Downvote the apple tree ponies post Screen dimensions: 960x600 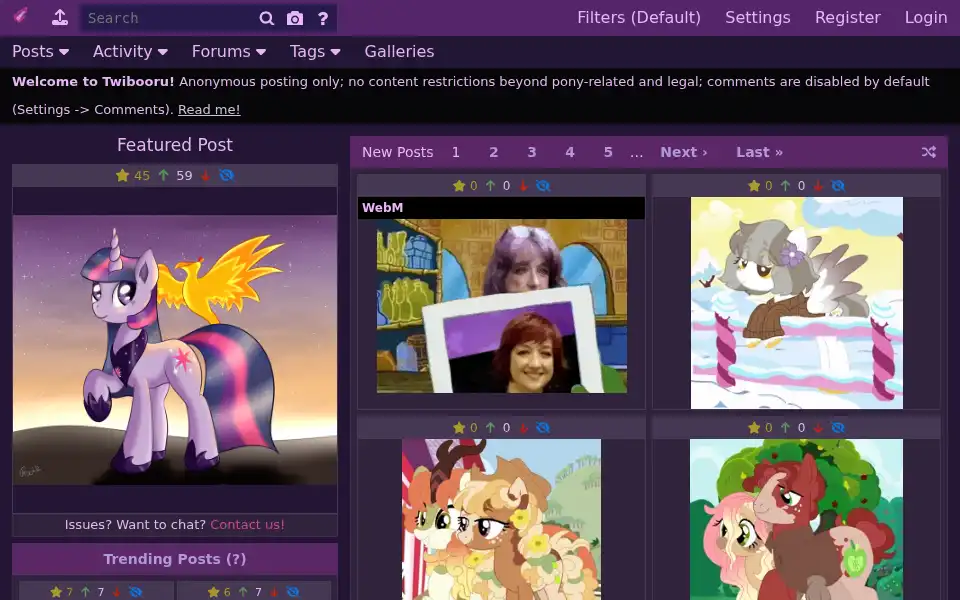[x=818, y=428]
